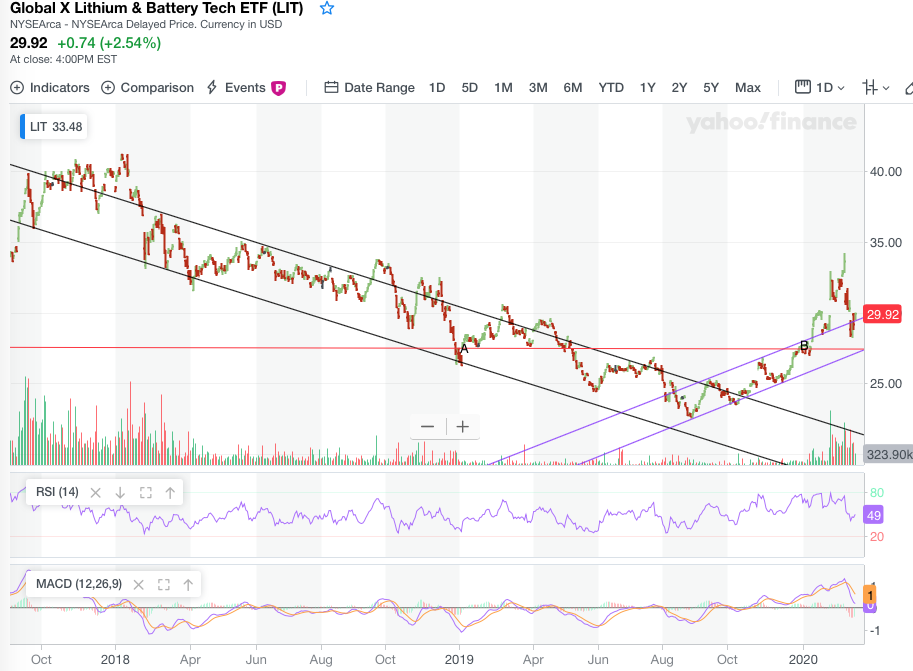Screen dimensions: 913x671
Task: Select the 5D date range
Action: tap(469, 87)
